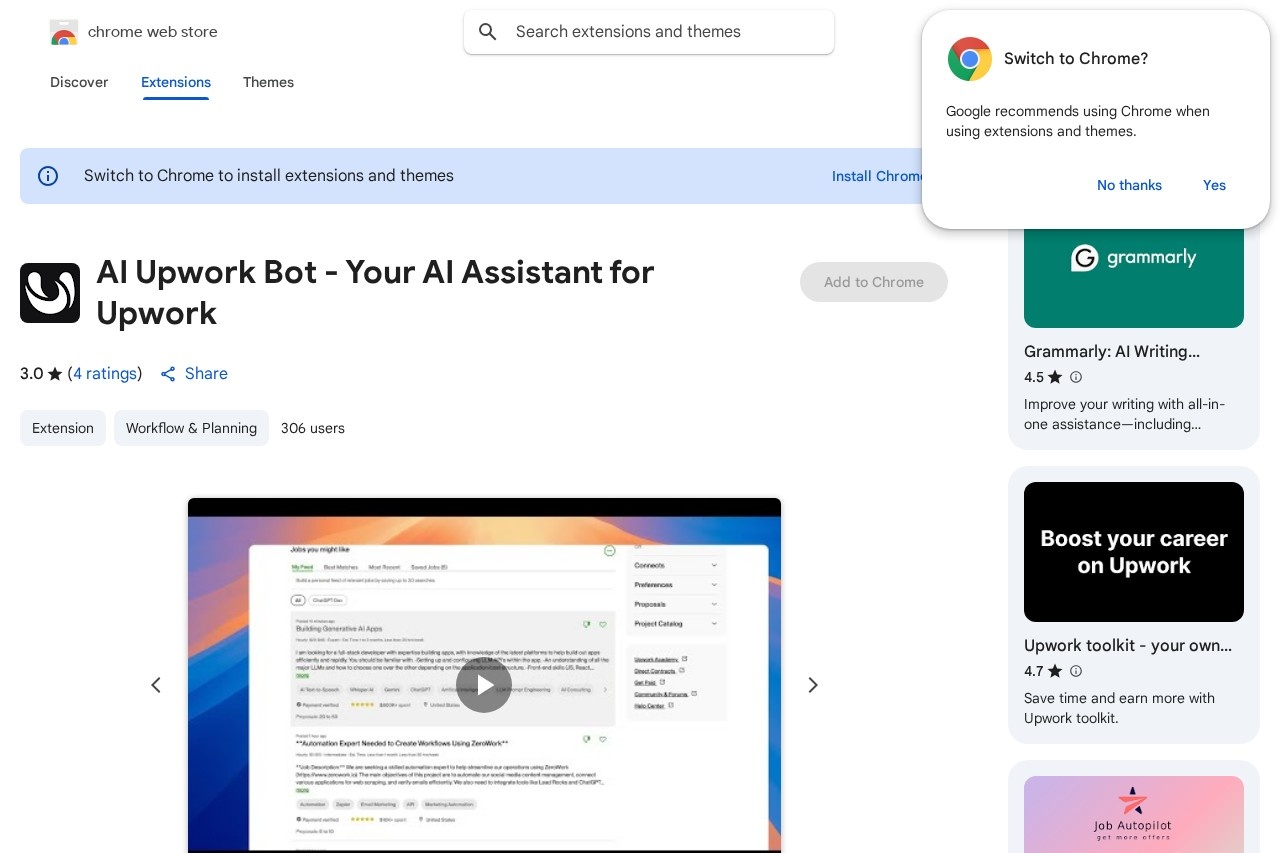Click the next arrow in the media carousel
1280x853 pixels.
[812, 685]
